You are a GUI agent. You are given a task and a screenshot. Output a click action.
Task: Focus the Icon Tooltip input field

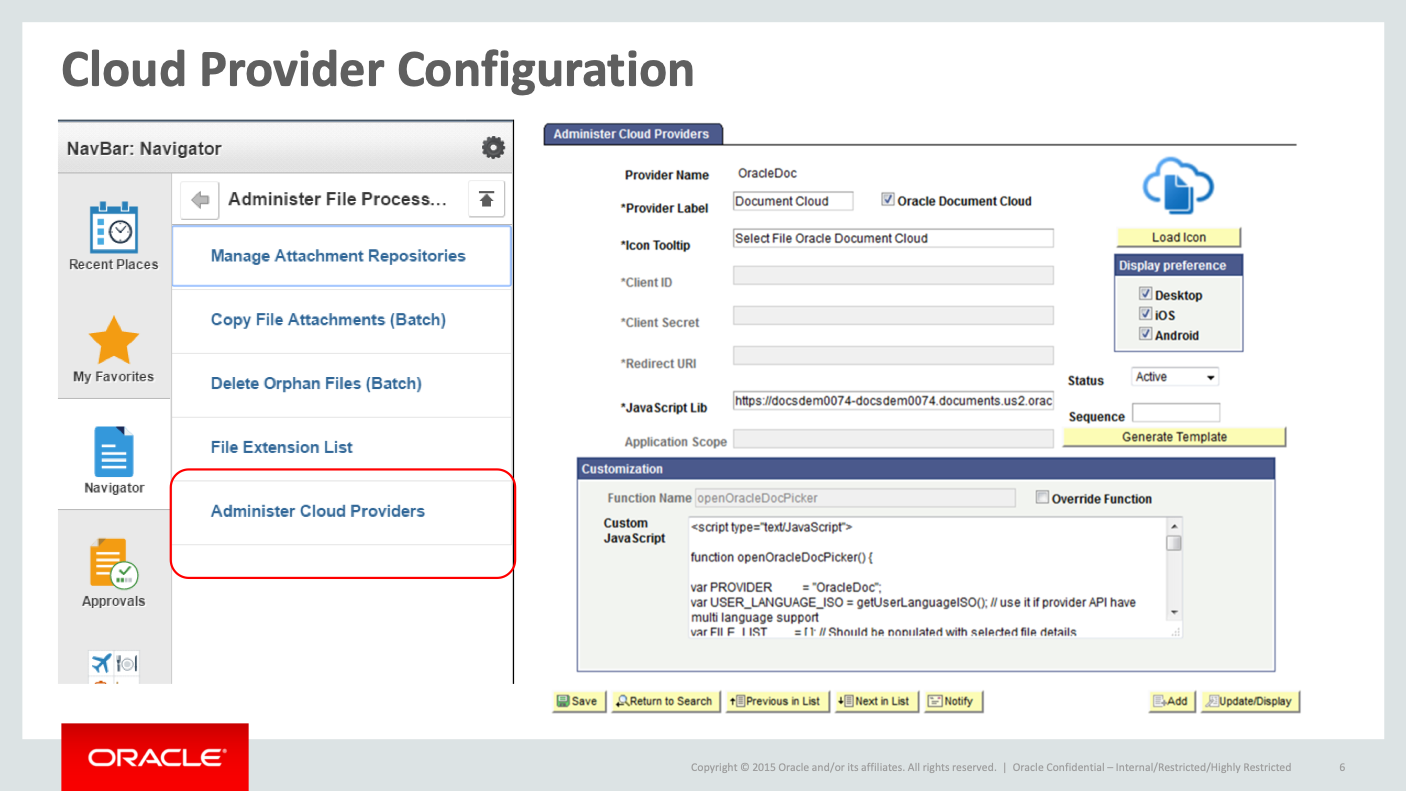point(893,238)
